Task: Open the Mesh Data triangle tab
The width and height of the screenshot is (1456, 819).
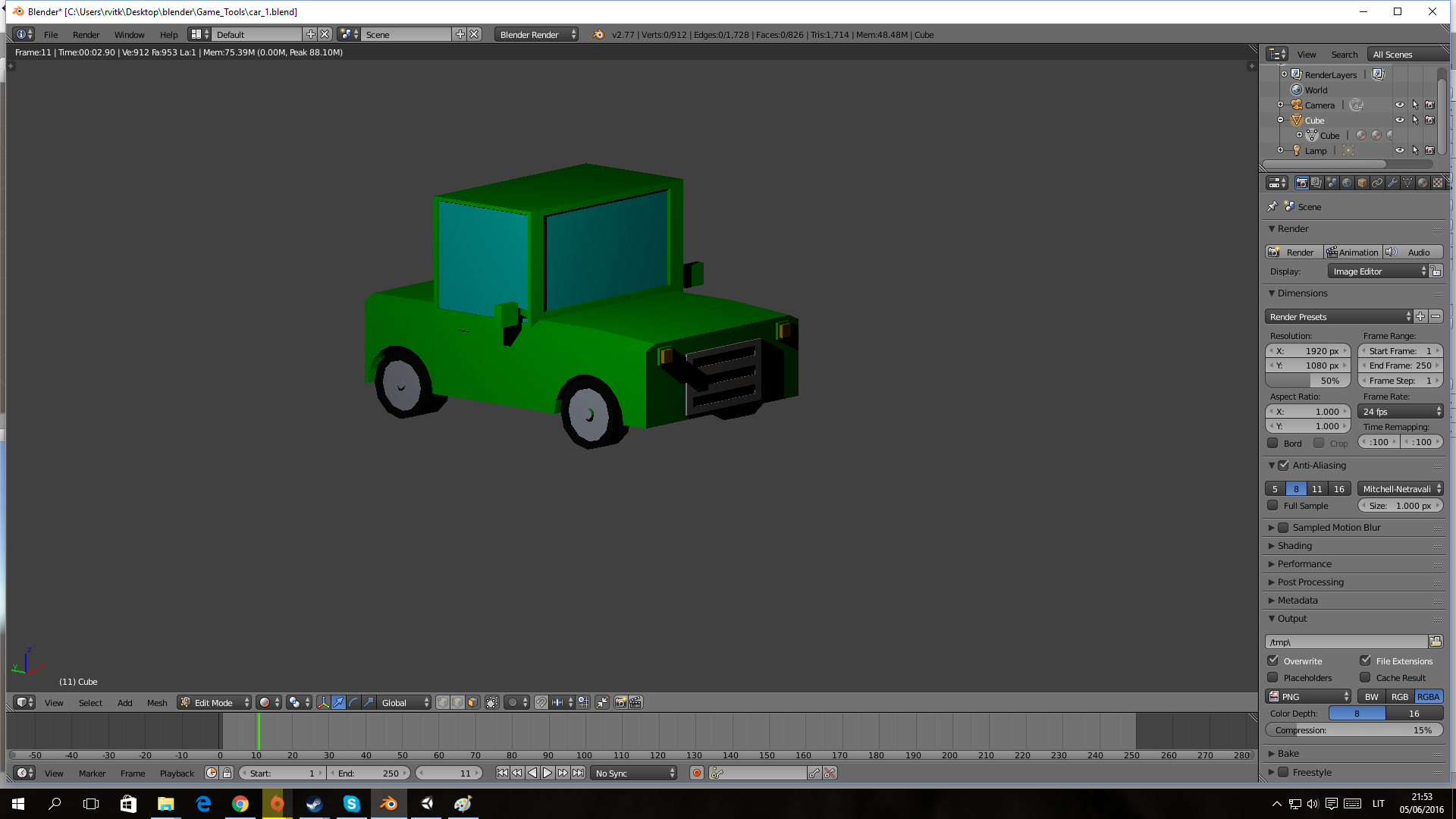Action: (1407, 183)
